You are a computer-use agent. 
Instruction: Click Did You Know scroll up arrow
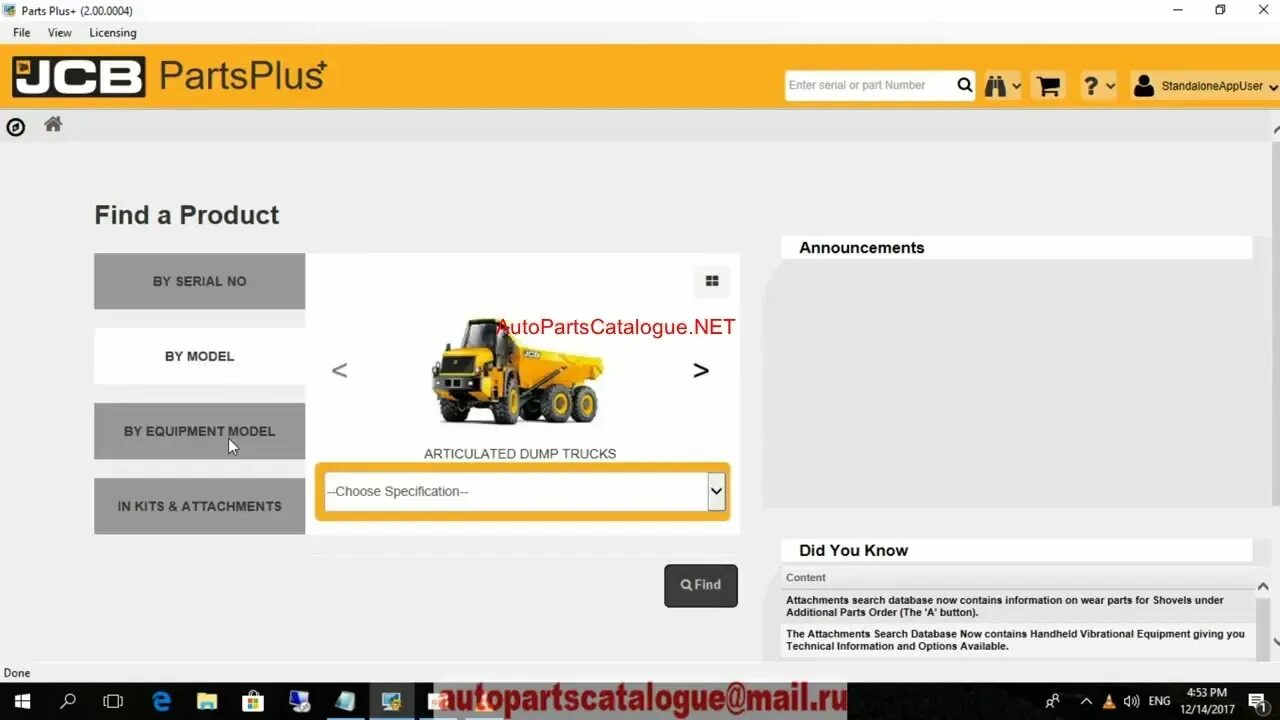pos(1263,586)
